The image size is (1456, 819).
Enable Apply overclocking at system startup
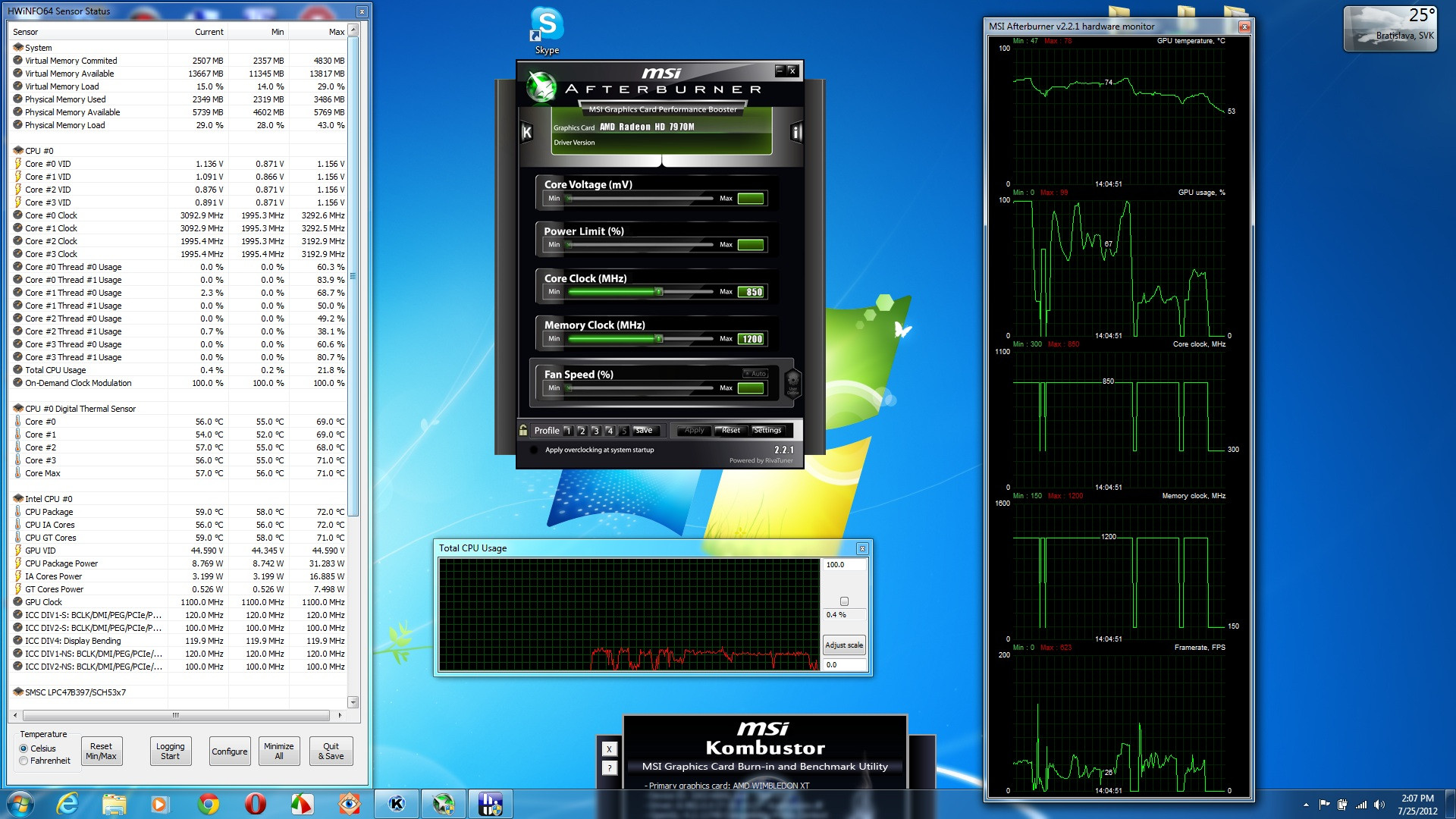click(x=534, y=450)
